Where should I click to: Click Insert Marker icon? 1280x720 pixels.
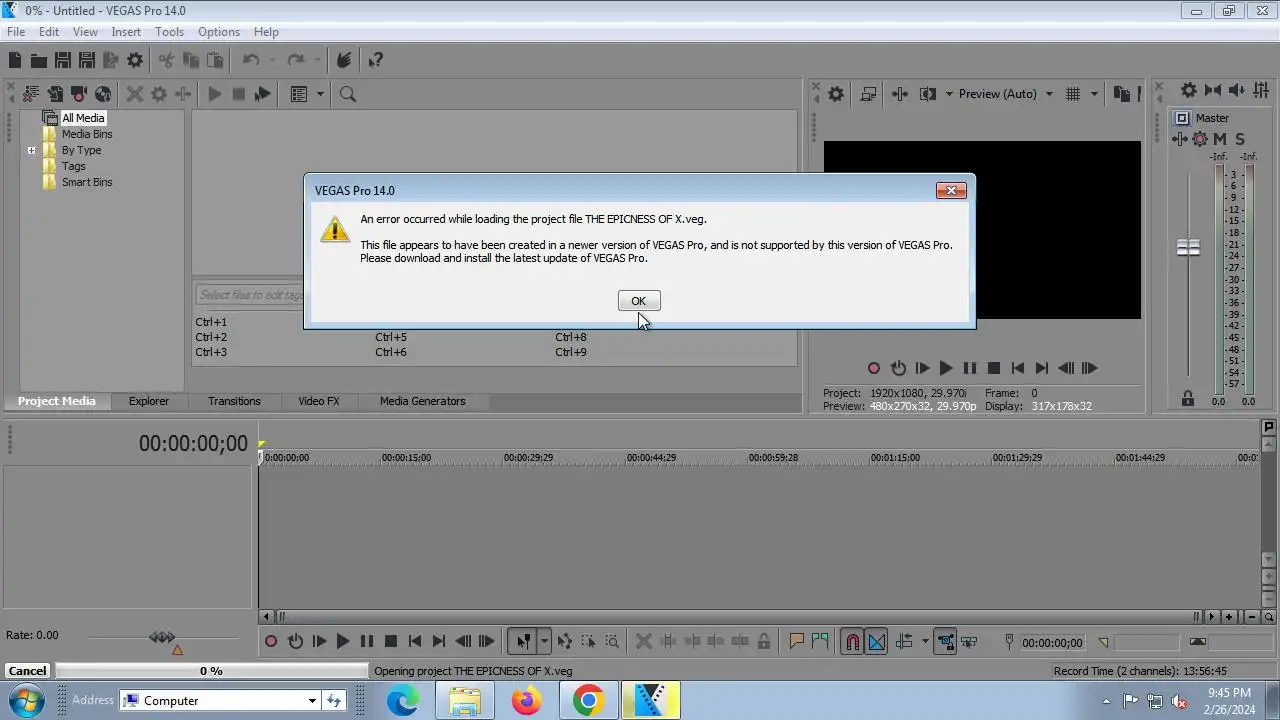pos(797,642)
